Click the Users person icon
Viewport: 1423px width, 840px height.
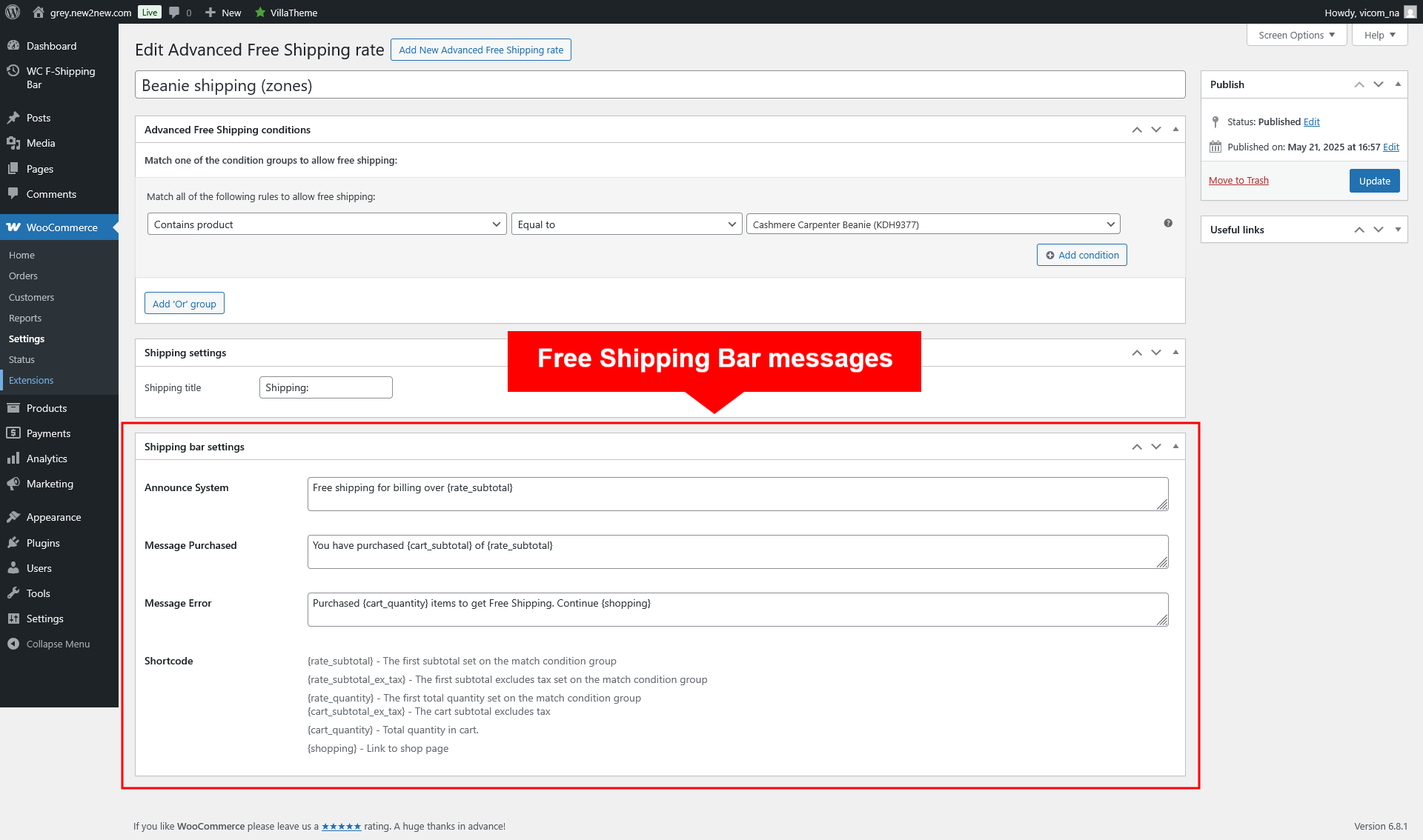point(13,568)
